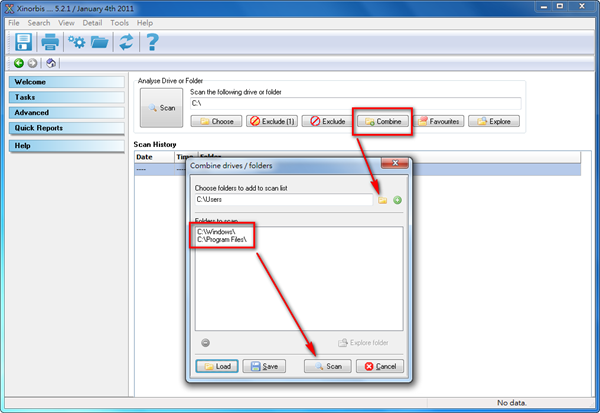Click the C:\ scan path field
The image size is (600, 413).
pos(356,103)
